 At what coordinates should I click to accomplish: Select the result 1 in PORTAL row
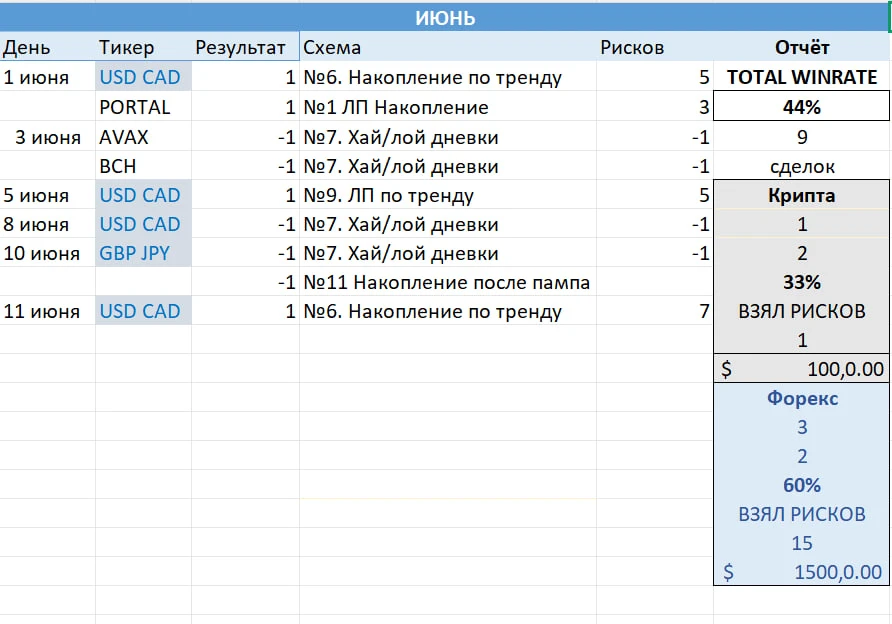(x=245, y=107)
